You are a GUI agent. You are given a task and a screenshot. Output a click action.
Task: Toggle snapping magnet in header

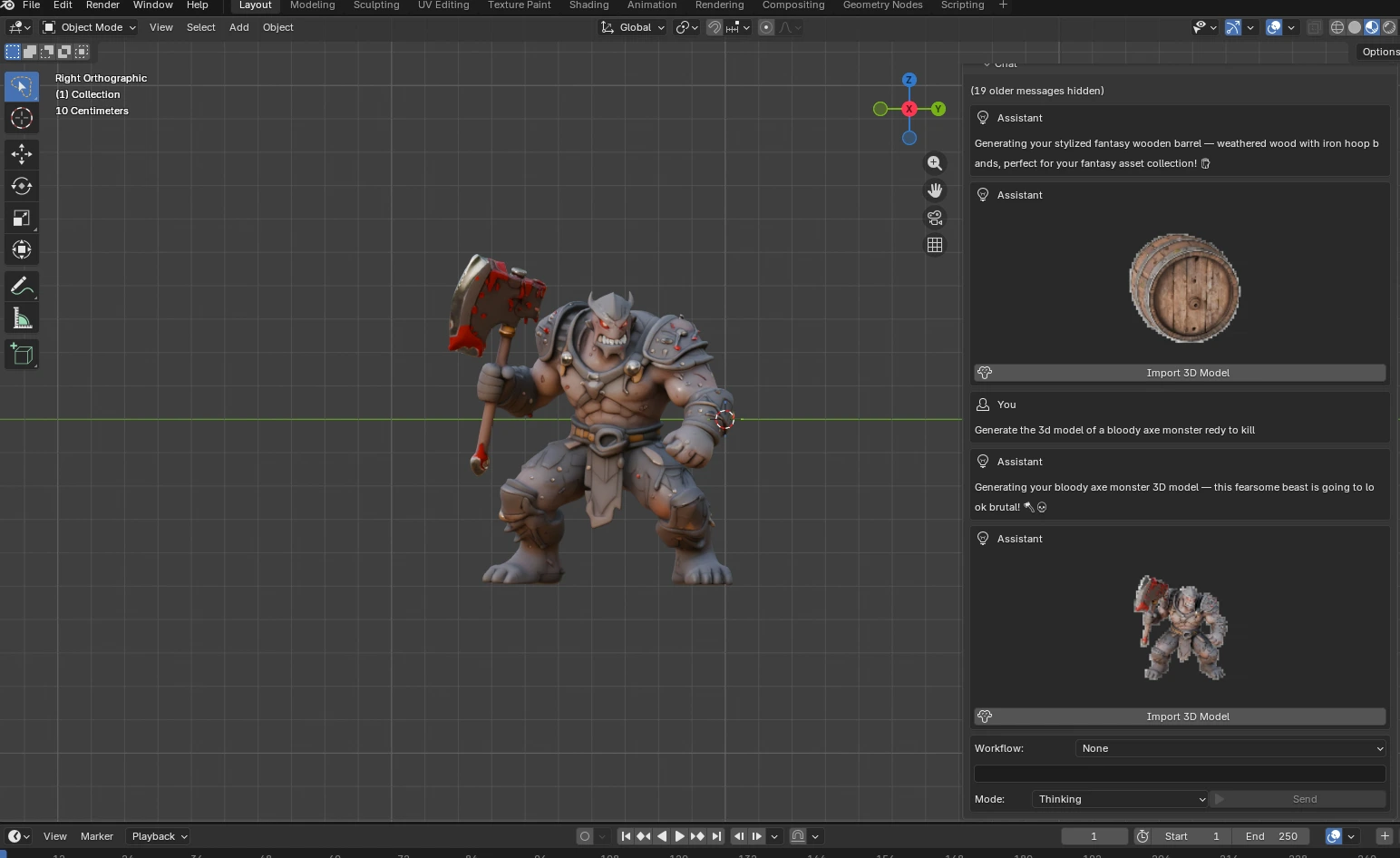(x=715, y=27)
